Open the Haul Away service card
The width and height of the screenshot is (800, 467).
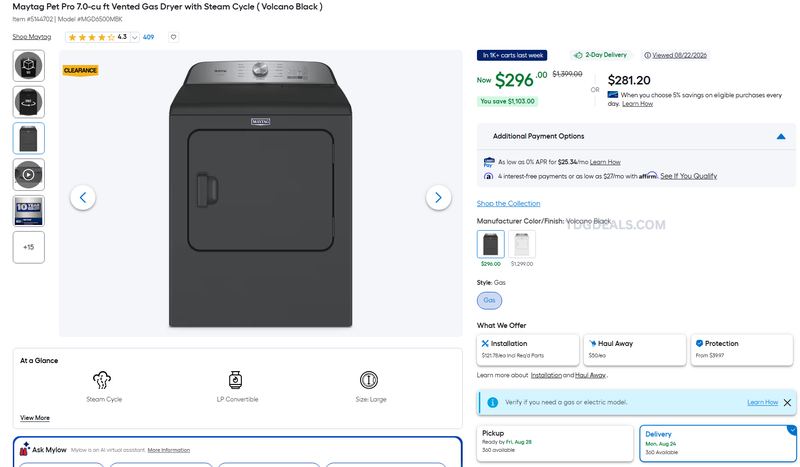pos(635,350)
